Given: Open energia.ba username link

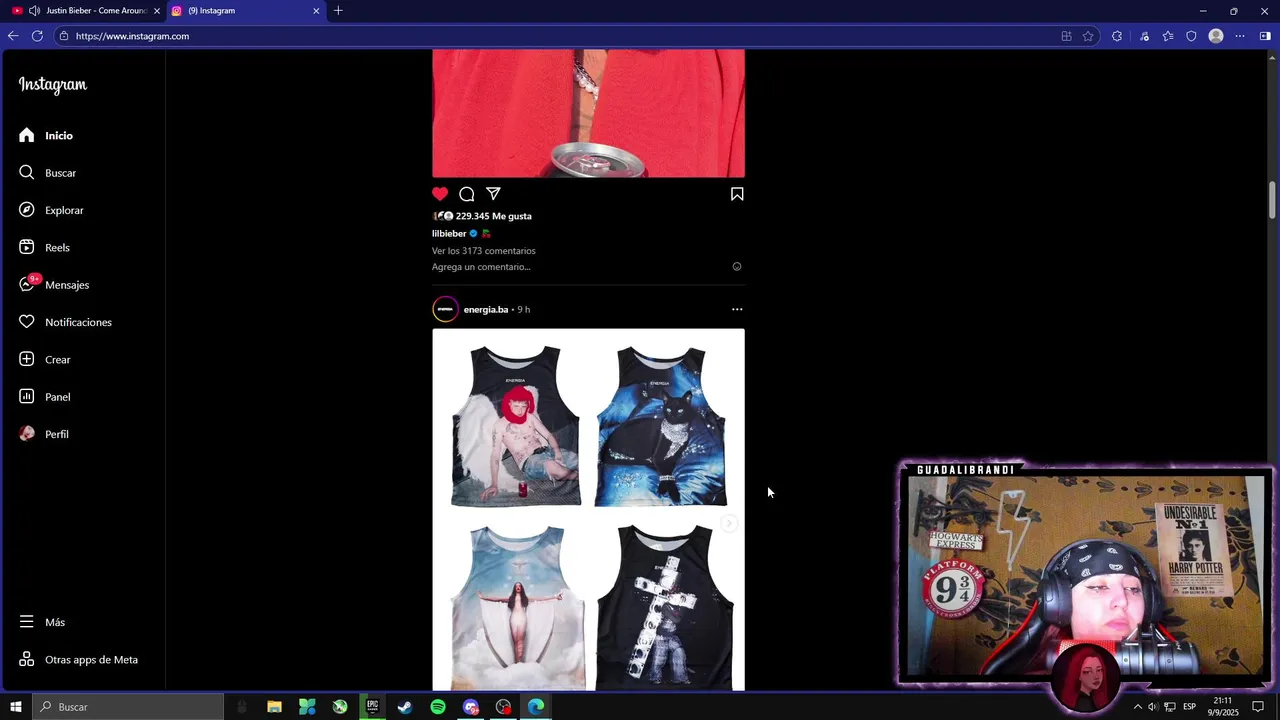Looking at the screenshot, I should (486, 309).
